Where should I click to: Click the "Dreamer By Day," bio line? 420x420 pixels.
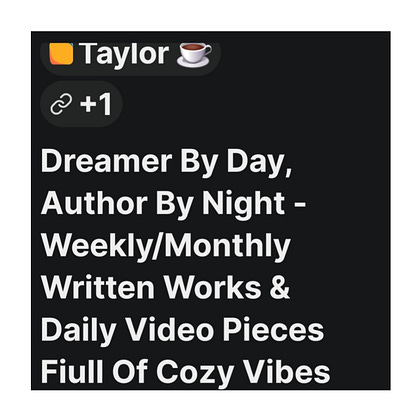[166, 163]
